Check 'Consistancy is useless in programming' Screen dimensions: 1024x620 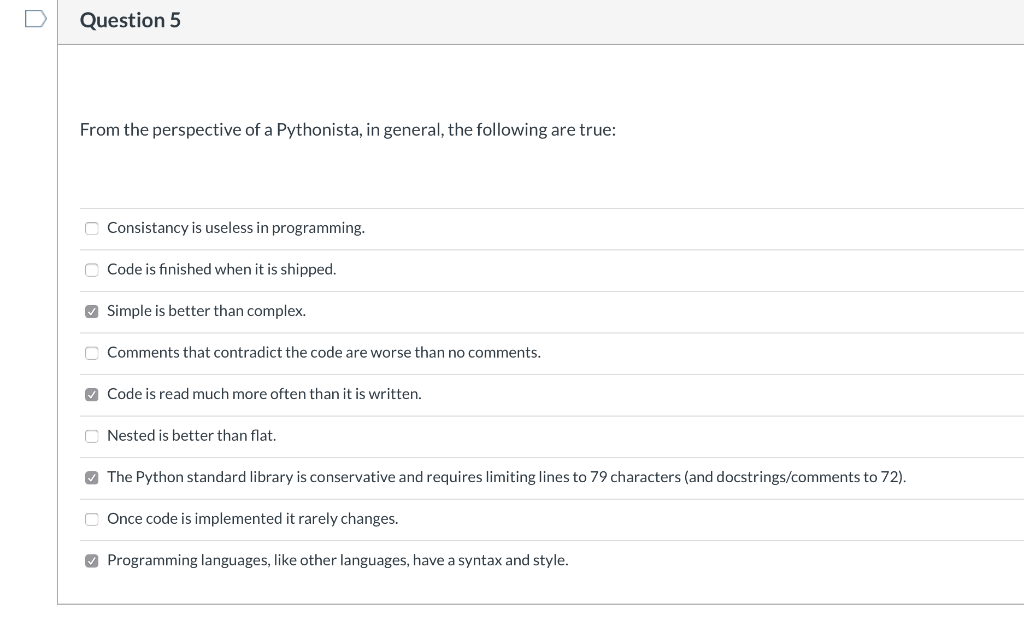click(x=92, y=228)
